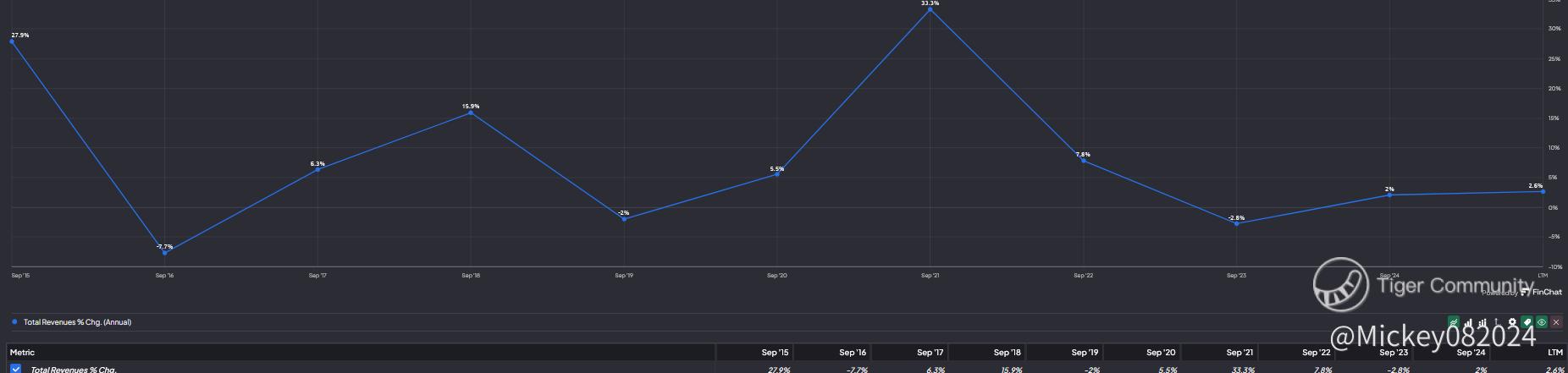Screen dimensions: 1568x373
Task: Choose the stacked bar chart icon
Action: pyautogui.click(x=1482, y=322)
